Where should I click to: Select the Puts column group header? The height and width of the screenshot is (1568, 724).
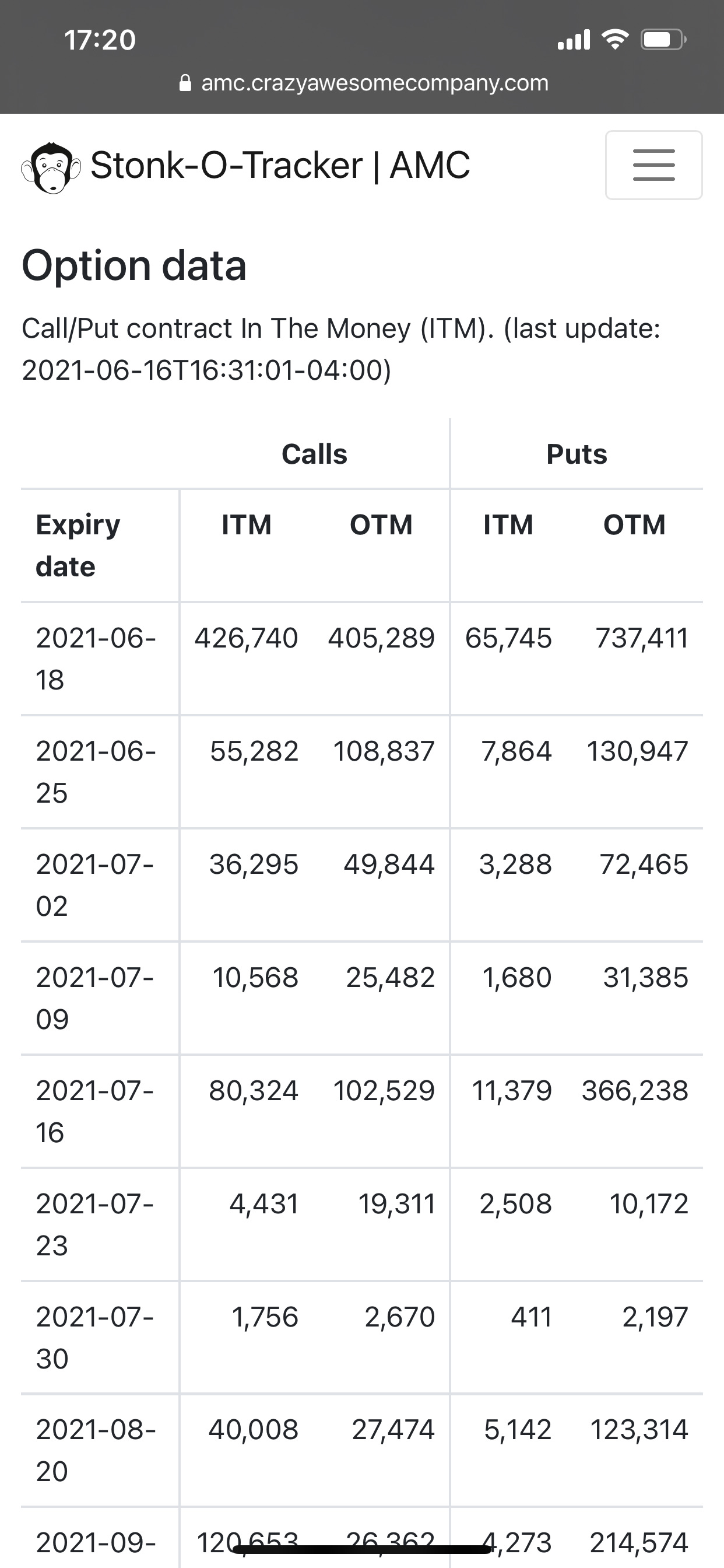(576, 454)
